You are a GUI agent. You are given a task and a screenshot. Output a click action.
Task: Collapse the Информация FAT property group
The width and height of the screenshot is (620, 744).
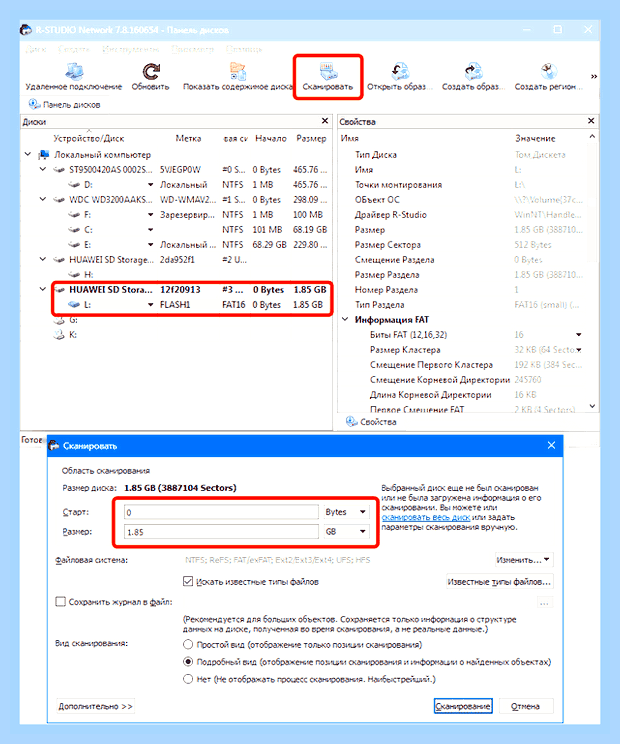click(345, 319)
